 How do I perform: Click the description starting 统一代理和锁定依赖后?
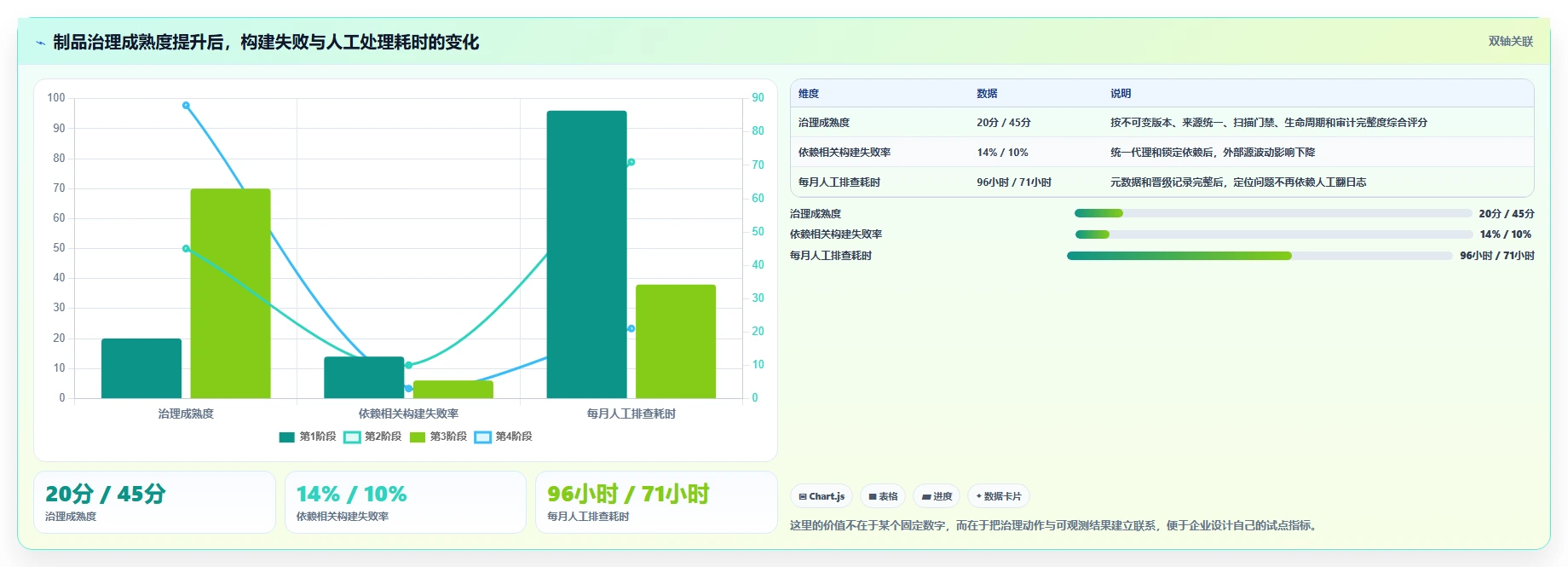tap(1213, 153)
